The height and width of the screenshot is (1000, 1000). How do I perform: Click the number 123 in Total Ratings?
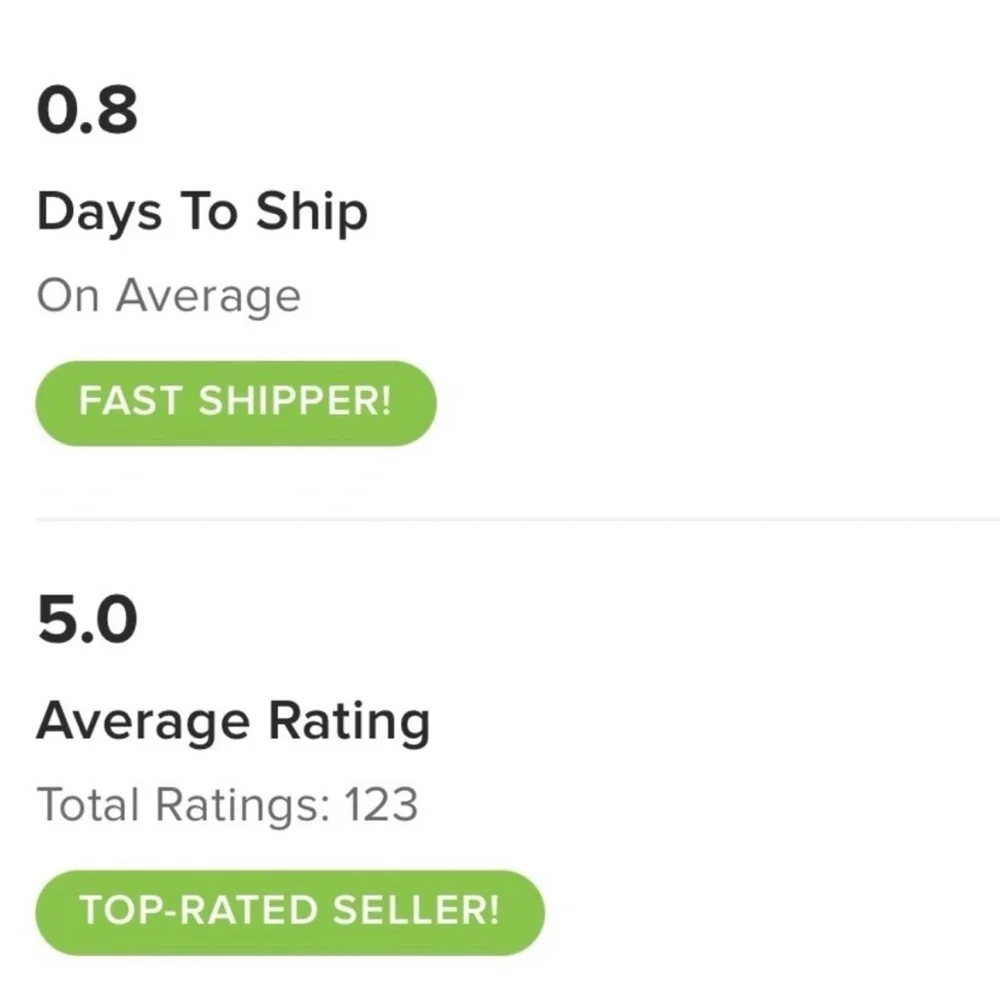coord(380,805)
